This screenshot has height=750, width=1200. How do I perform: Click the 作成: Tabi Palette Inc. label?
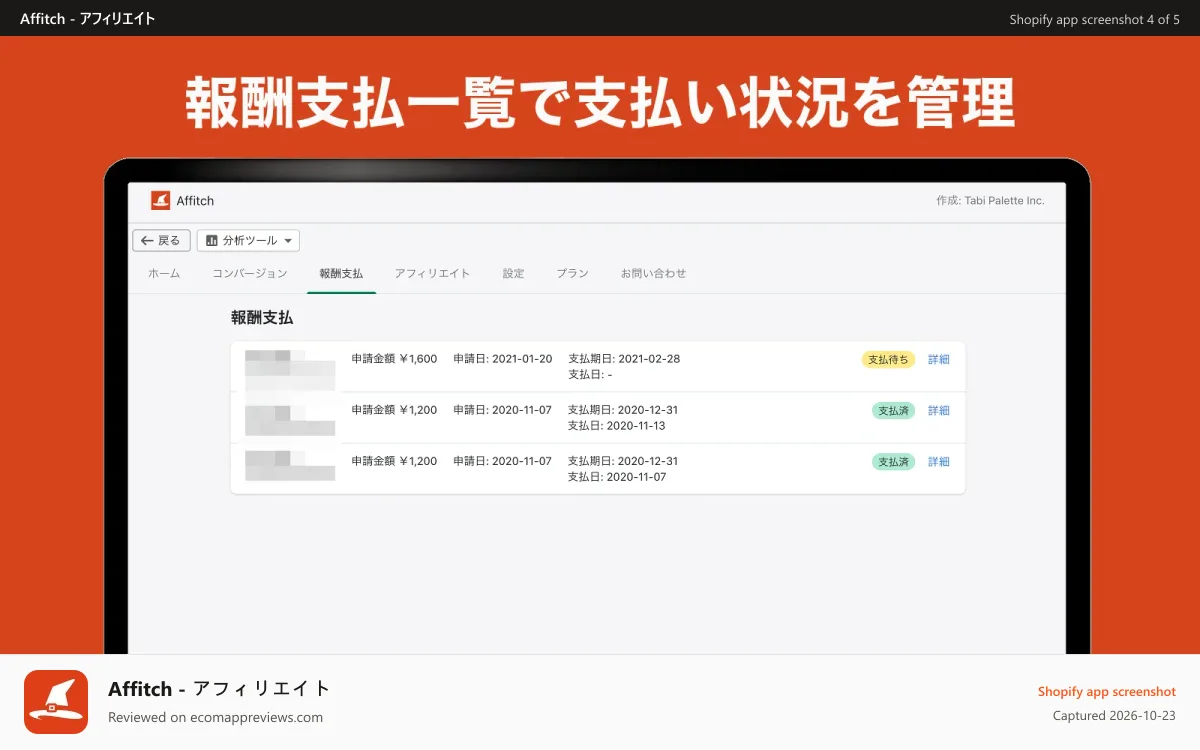[990, 201]
